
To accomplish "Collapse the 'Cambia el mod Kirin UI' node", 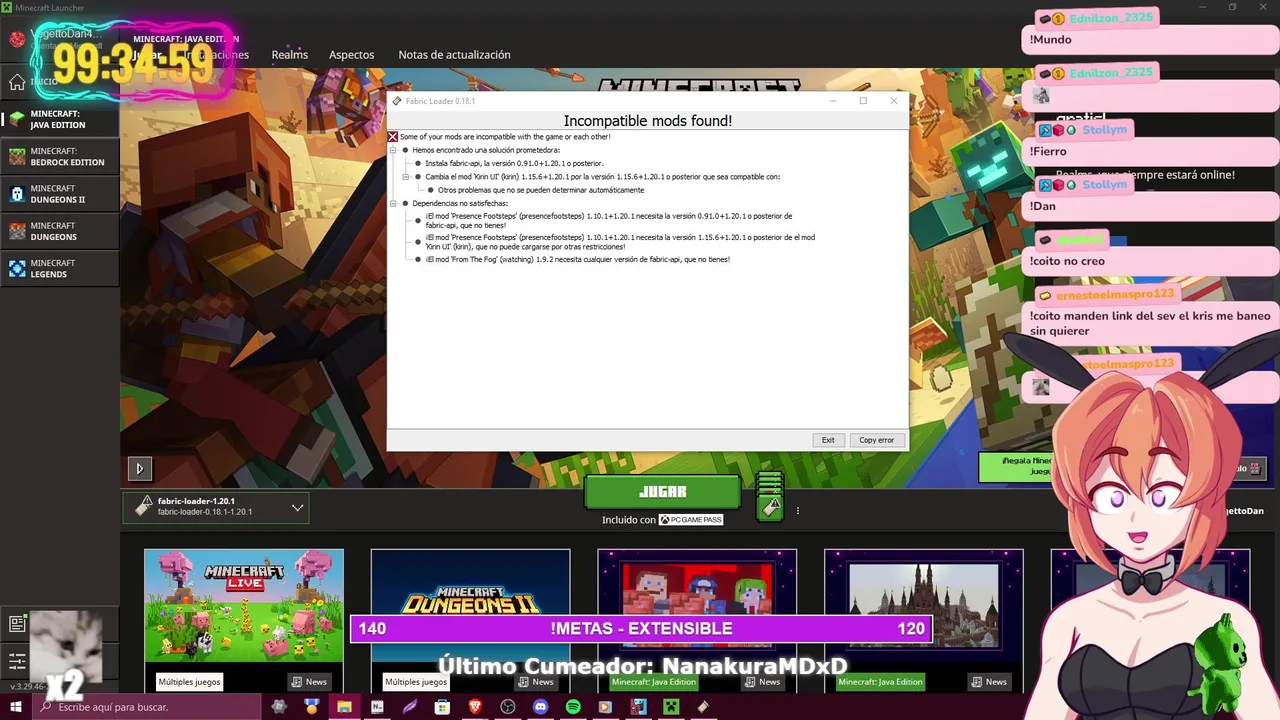I will click(406, 176).
